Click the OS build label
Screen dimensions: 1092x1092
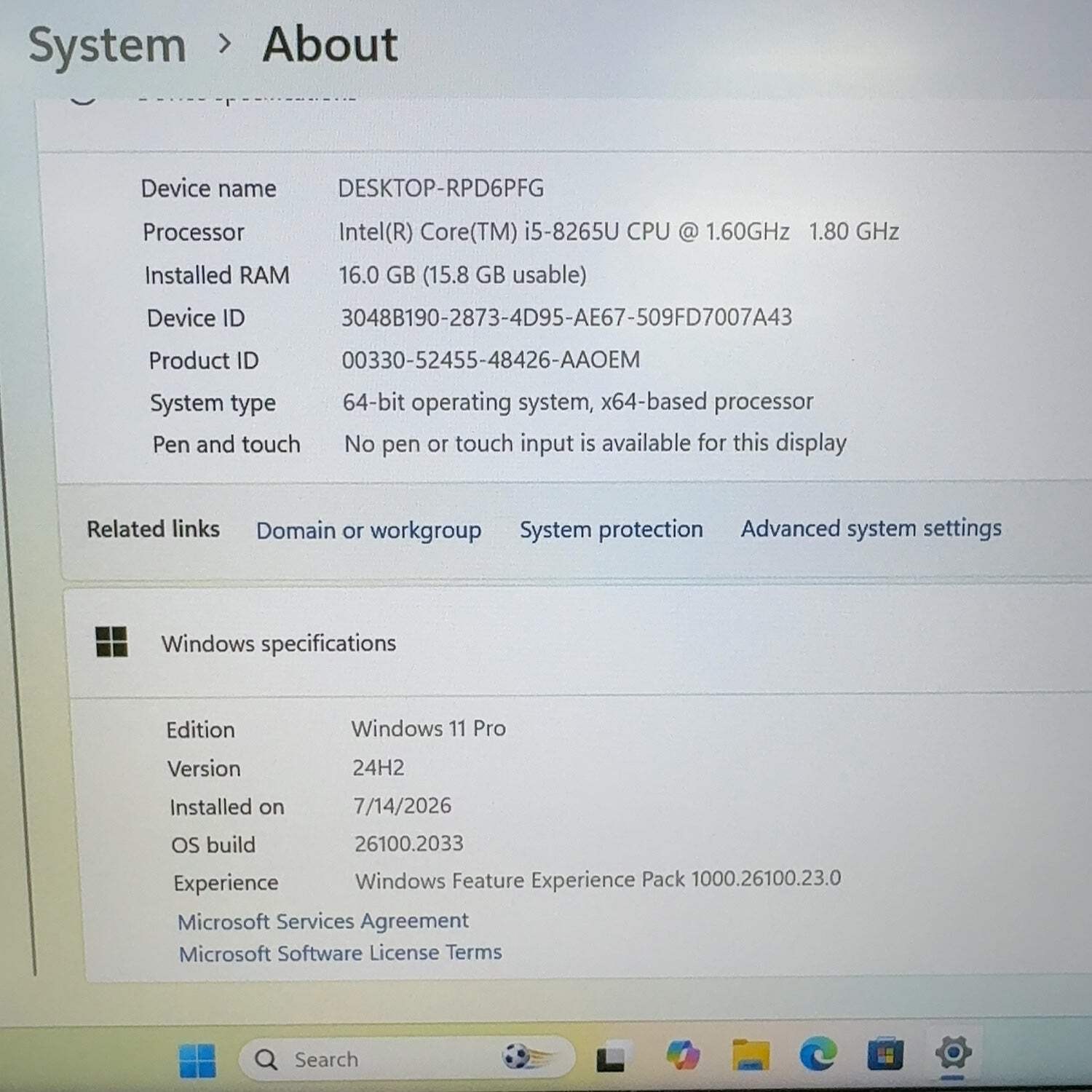point(213,845)
